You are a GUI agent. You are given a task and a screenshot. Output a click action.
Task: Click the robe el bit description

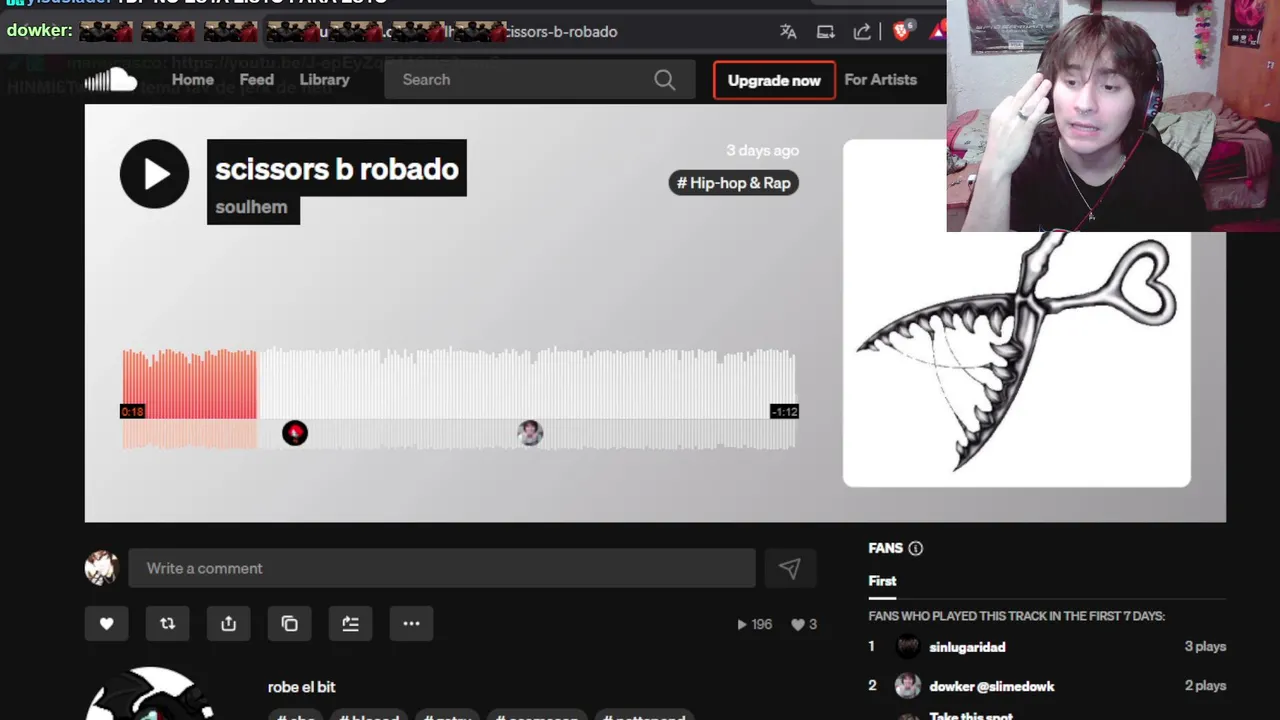(x=301, y=687)
